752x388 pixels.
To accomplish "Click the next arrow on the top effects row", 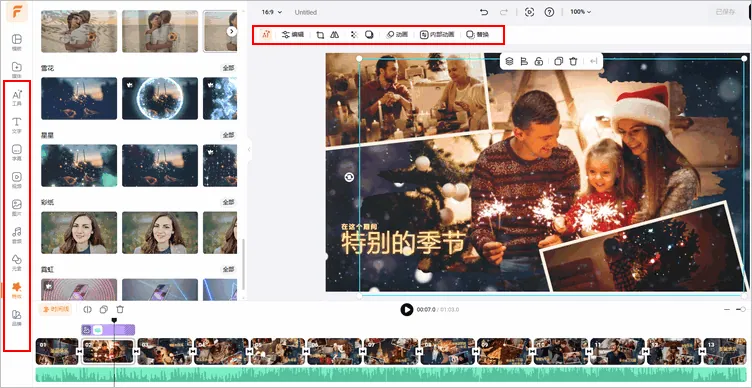I will 232,31.
